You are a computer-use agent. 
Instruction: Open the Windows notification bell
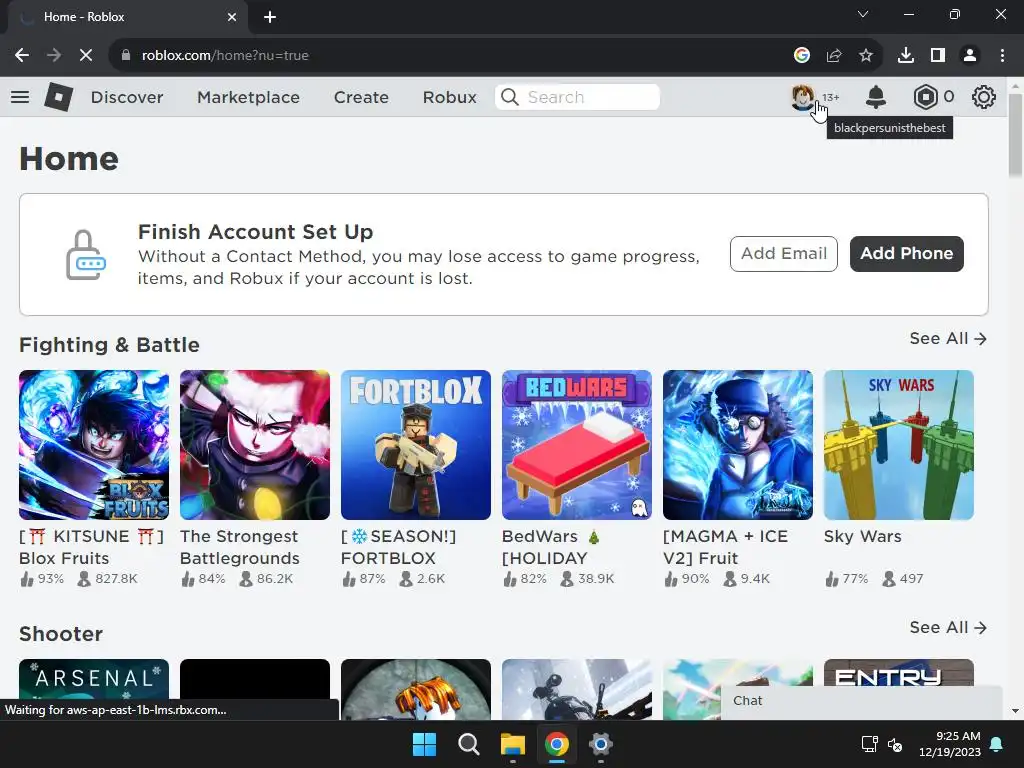click(997, 744)
